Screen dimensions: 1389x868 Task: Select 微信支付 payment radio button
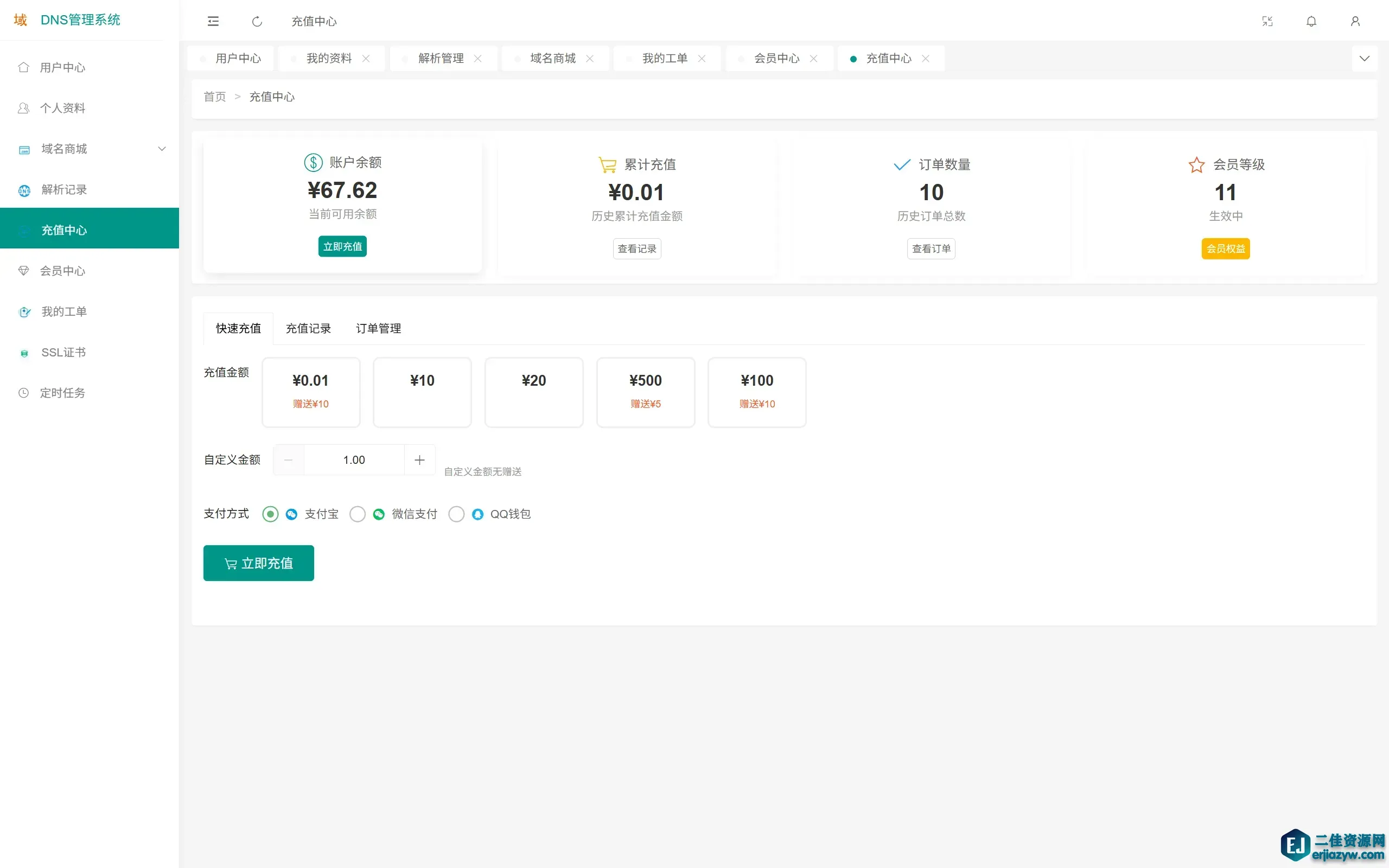coord(358,514)
